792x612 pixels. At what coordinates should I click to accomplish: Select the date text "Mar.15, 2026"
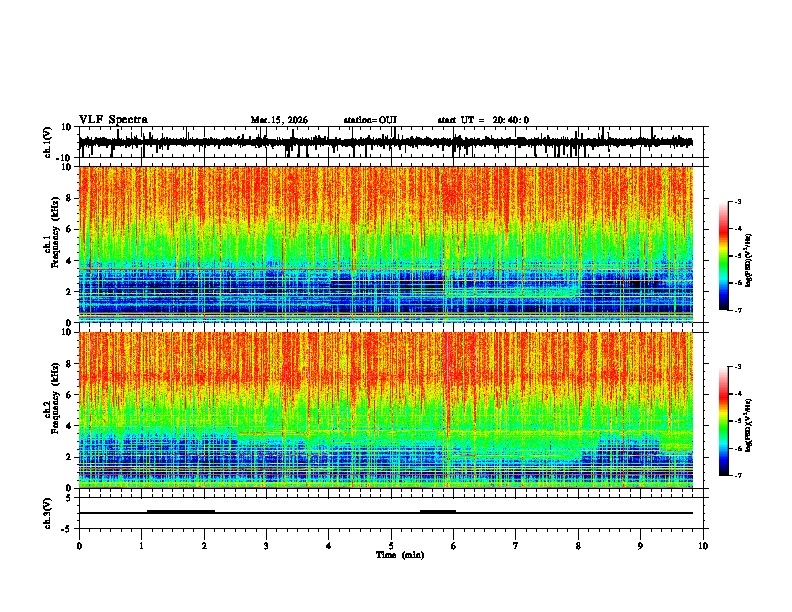pos(279,120)
